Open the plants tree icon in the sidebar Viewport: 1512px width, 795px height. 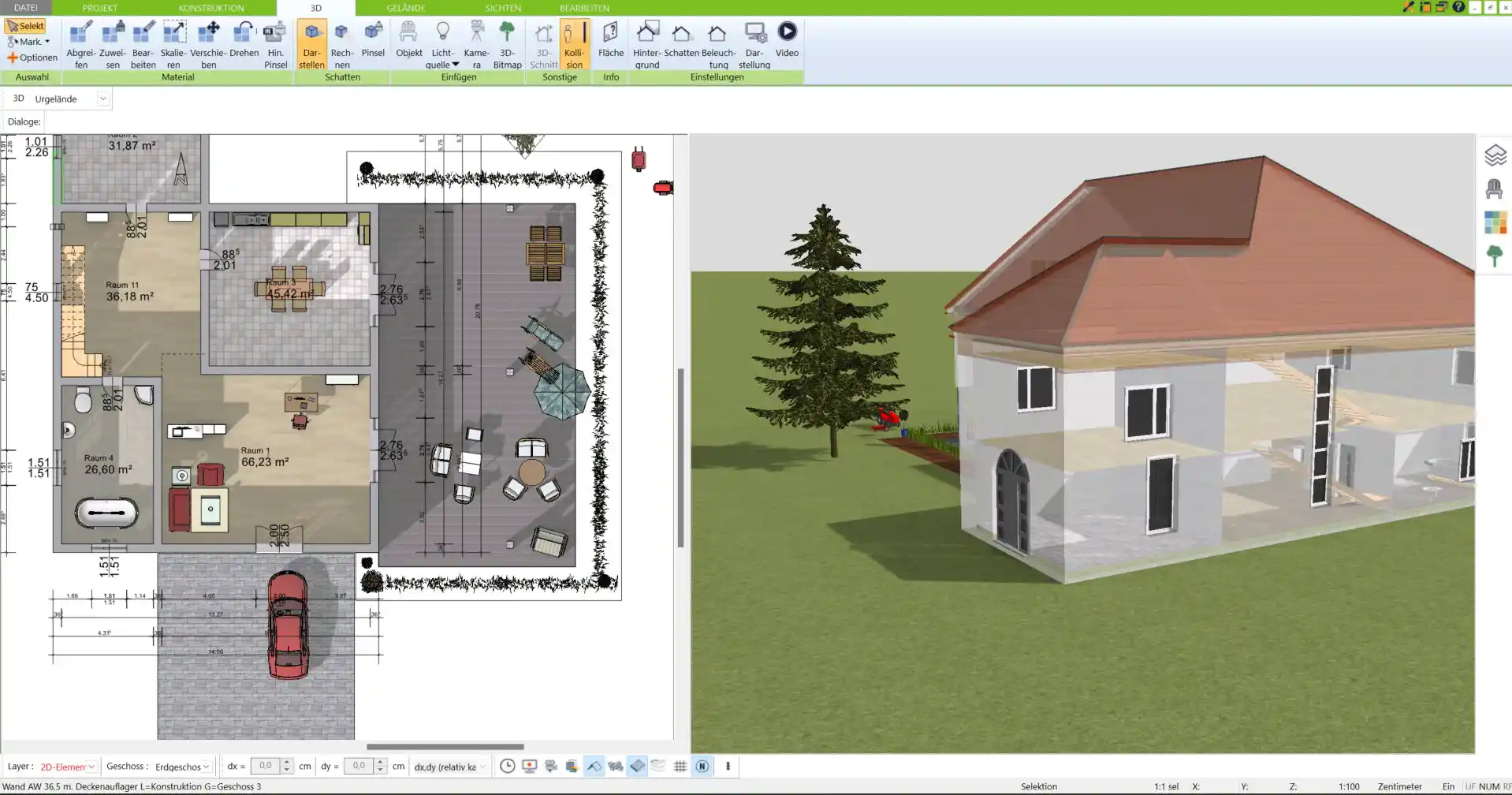[1495, 256]
